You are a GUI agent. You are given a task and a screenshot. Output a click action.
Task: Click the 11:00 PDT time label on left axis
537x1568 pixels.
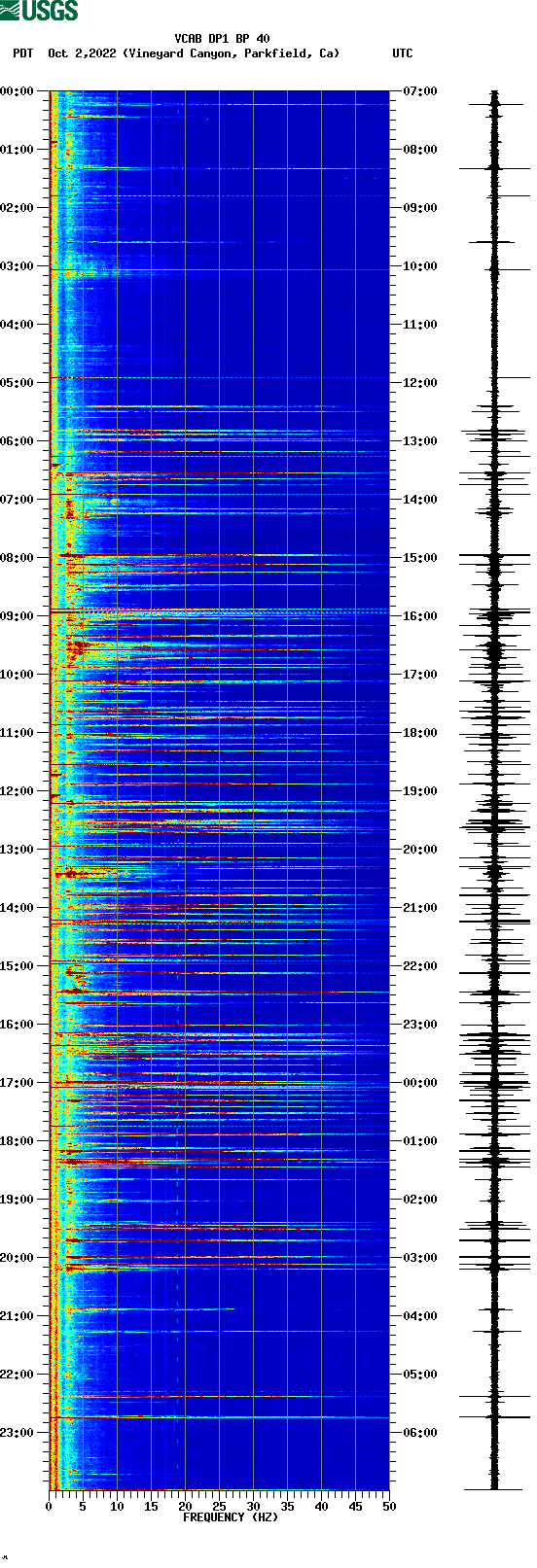point(18,733)
